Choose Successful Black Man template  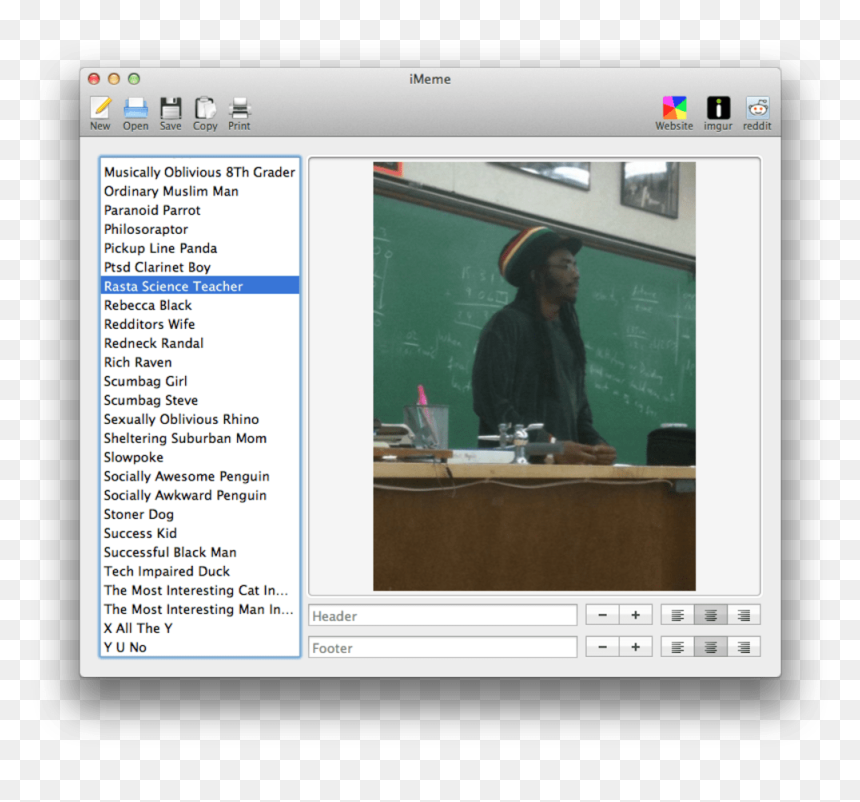200,552
